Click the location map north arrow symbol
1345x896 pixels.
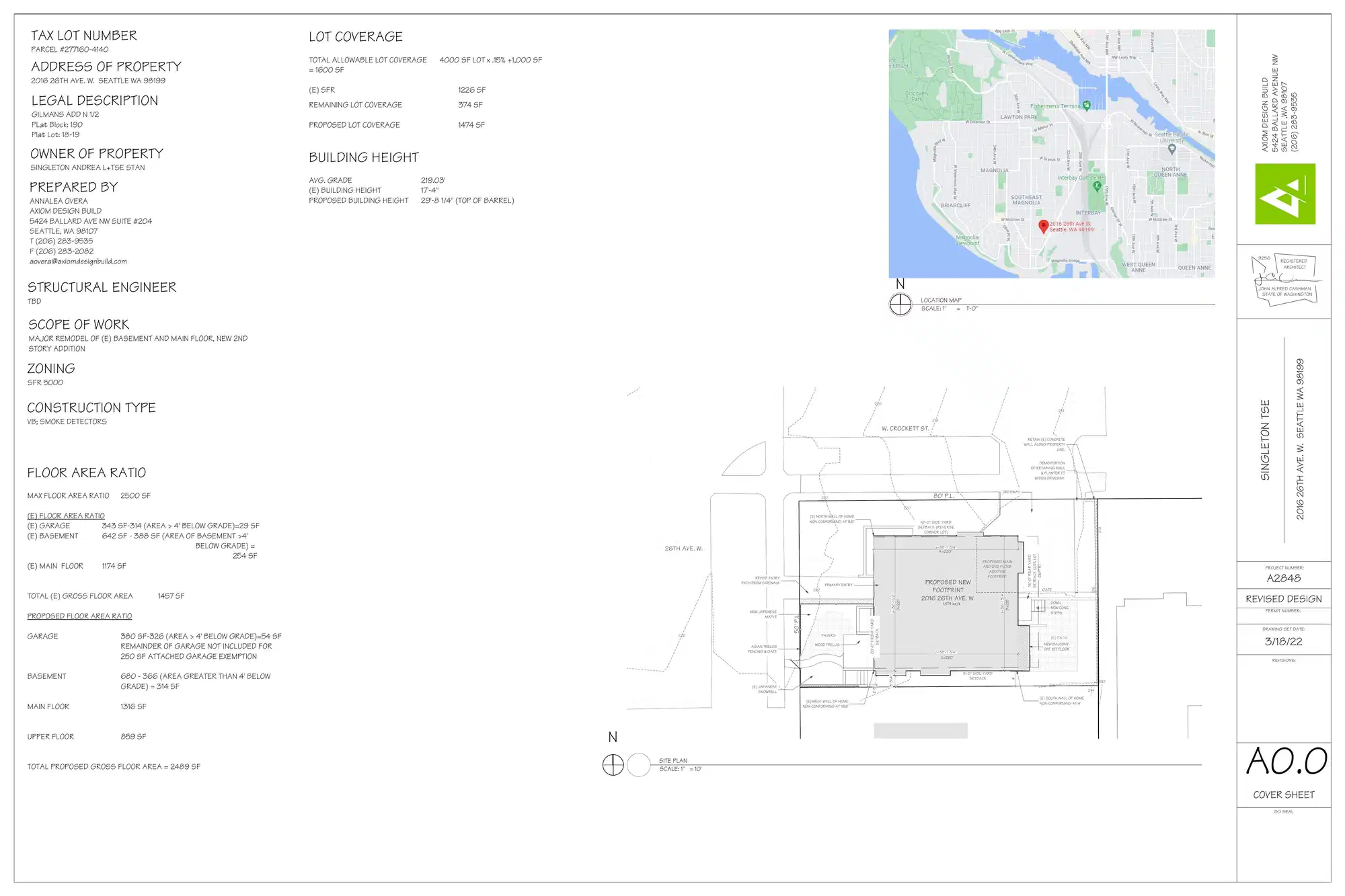[x=900, y=304]
